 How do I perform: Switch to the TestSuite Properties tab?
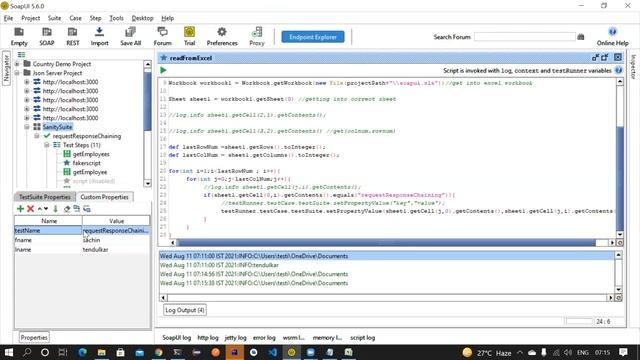tap(44, 197)
